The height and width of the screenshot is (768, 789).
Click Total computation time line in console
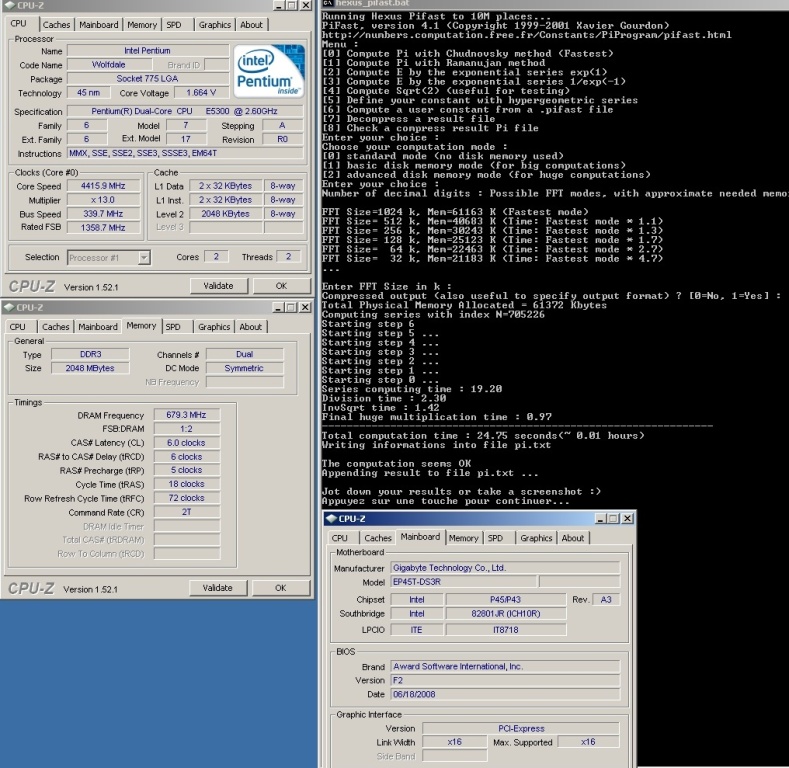pos(483,436)
